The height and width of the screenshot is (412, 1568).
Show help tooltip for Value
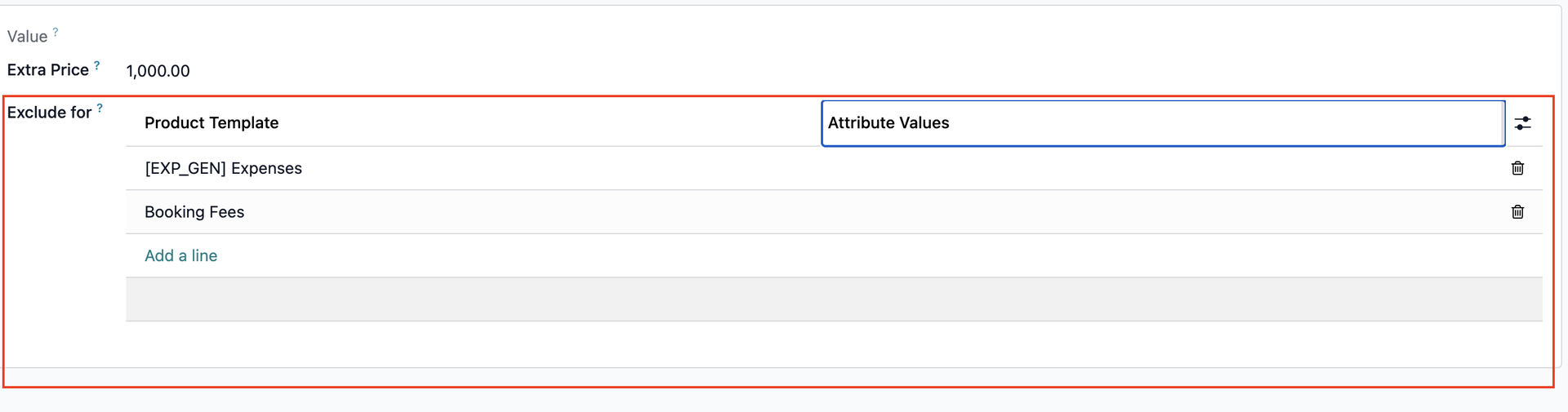[56, 32]
